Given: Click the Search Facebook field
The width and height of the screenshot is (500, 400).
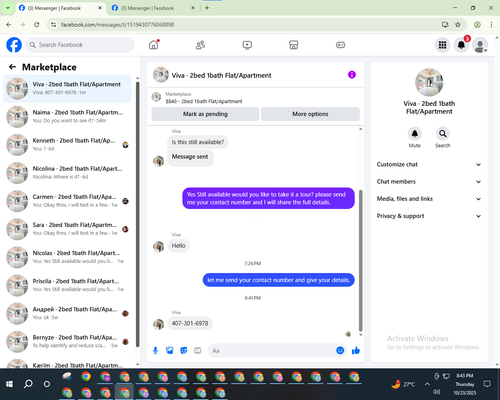Looking at the screenshot, I should (x=80, y=45).
